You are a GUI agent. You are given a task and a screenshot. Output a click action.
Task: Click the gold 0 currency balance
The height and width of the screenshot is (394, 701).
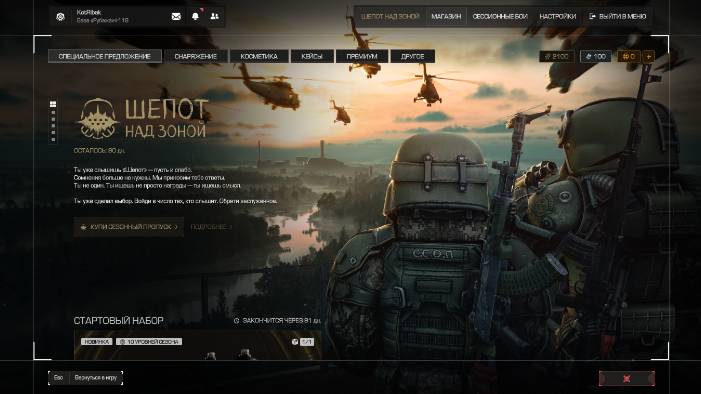(x=629, y=56)
